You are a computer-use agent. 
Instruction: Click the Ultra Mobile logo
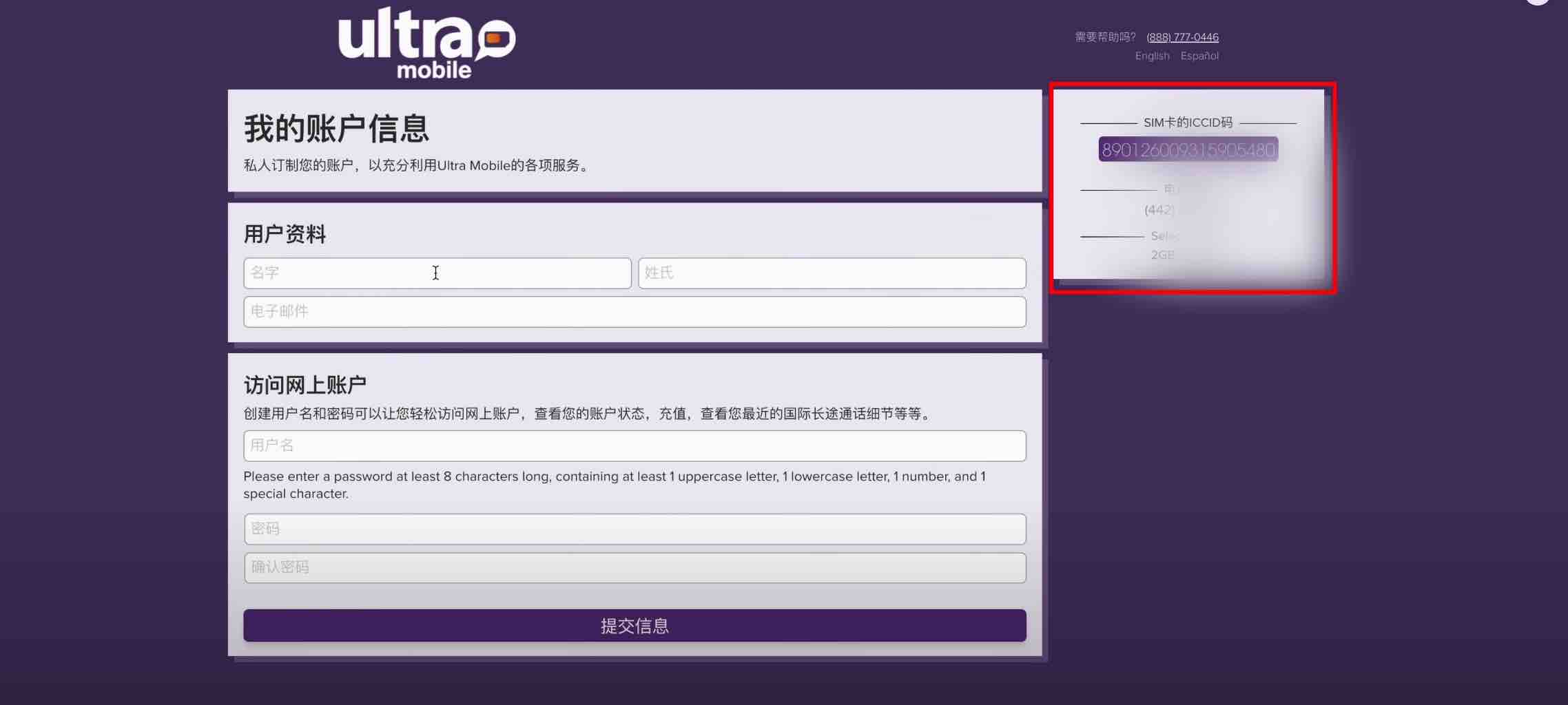click(426, 43)
